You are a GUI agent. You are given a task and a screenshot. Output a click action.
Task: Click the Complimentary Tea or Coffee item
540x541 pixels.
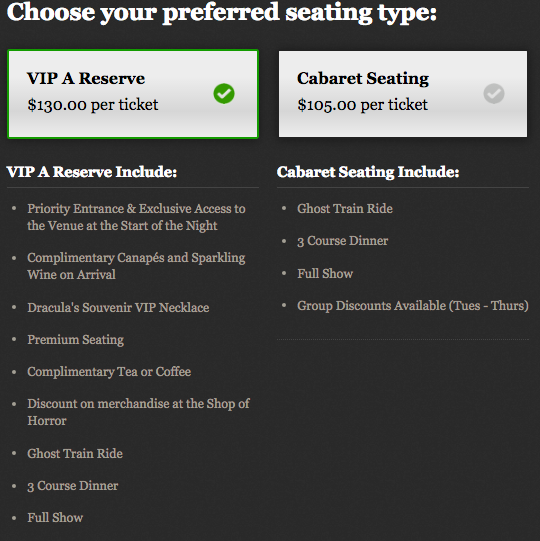109,372
